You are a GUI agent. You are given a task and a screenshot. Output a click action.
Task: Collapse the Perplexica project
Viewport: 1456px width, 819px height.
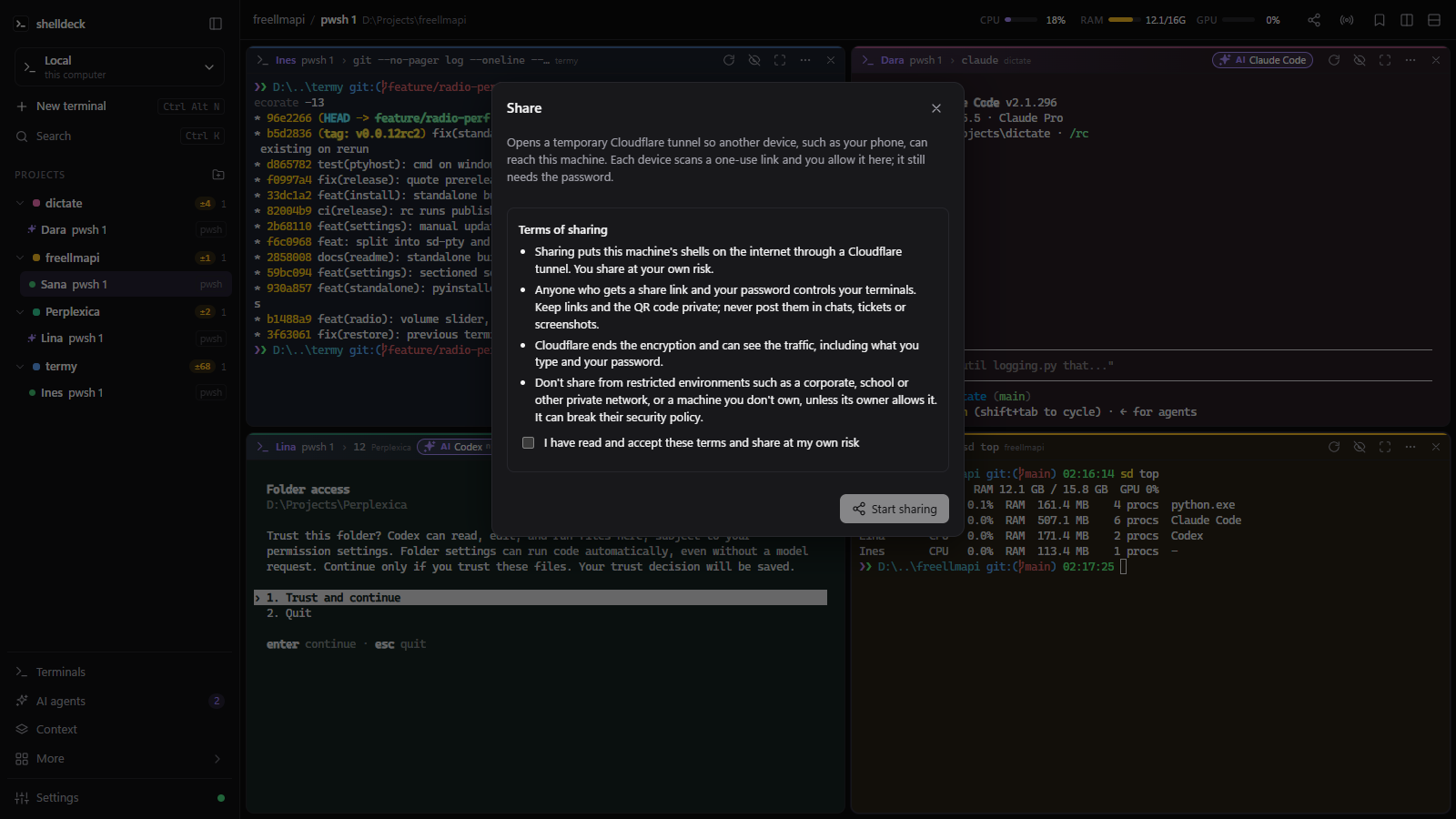pyautogui.click(x=20, y=312)
